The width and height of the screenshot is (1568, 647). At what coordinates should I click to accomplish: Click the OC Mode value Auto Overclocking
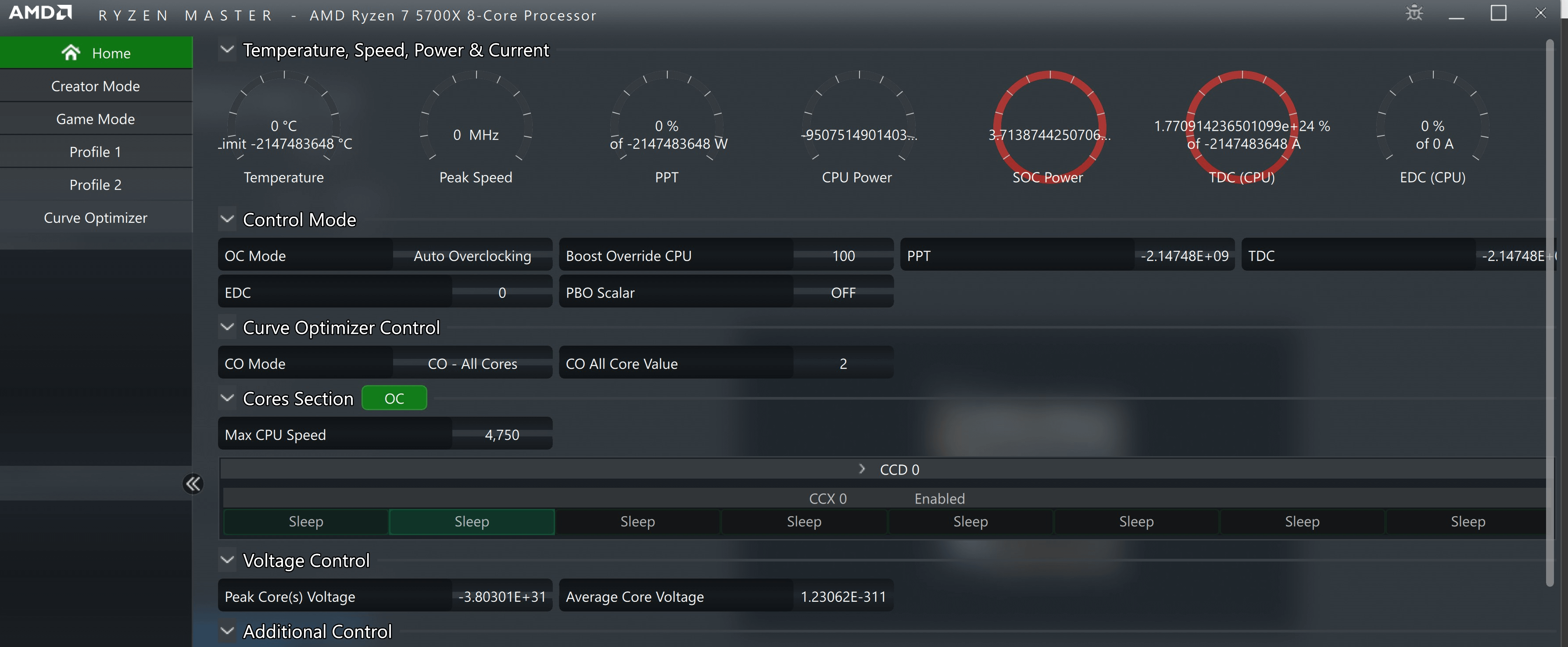(473, 256)
